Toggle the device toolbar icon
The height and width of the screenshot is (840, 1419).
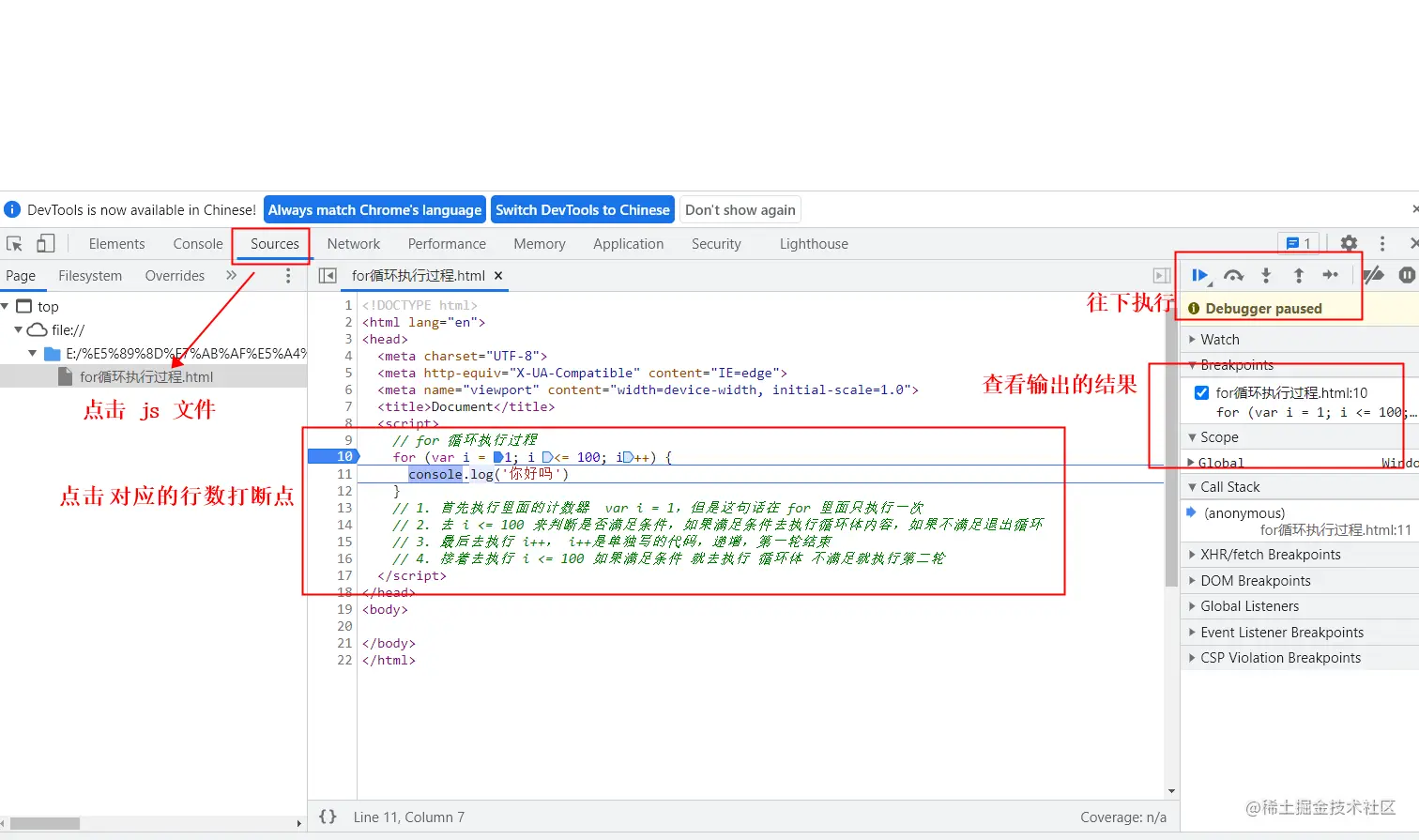45,244
